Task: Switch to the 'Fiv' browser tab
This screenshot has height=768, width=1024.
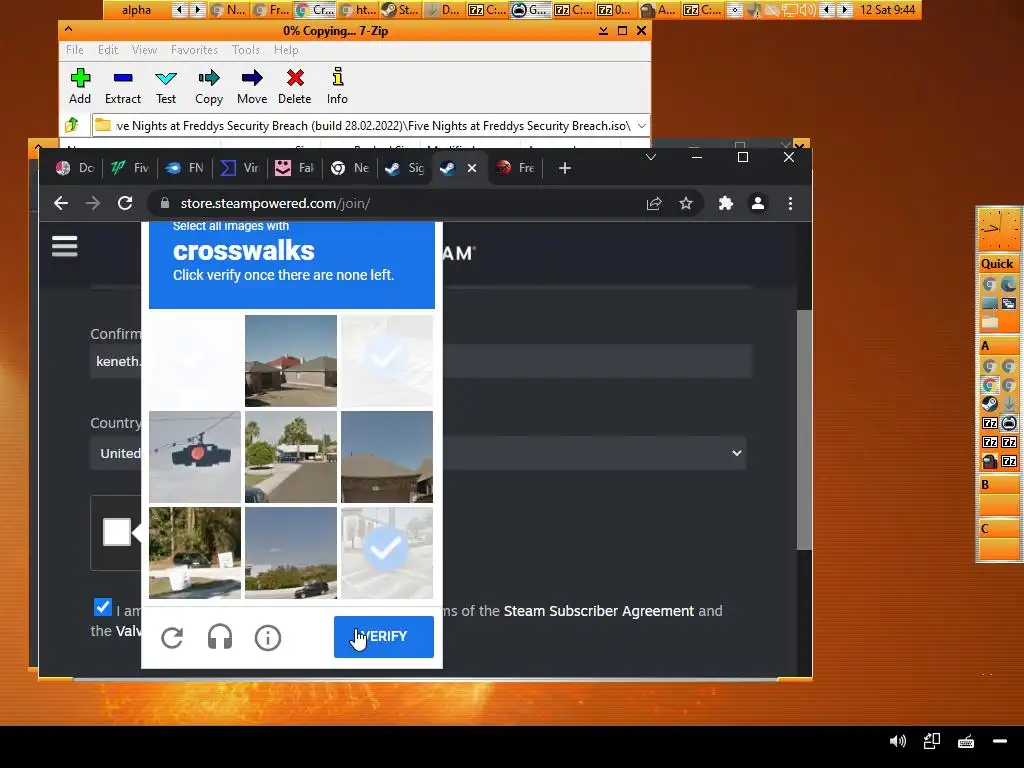Action: point(129,168)
